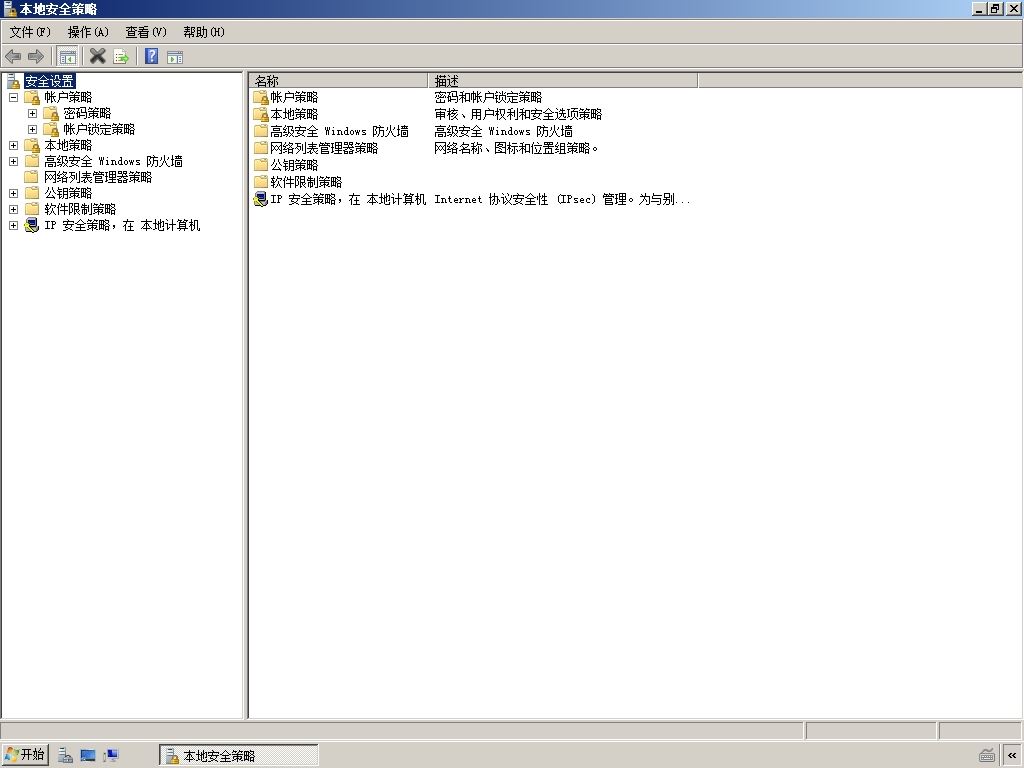1024x768 pixels.
Task: Click 公钥策略 folder icon in the right list
Action: click(x=261, y=165)
